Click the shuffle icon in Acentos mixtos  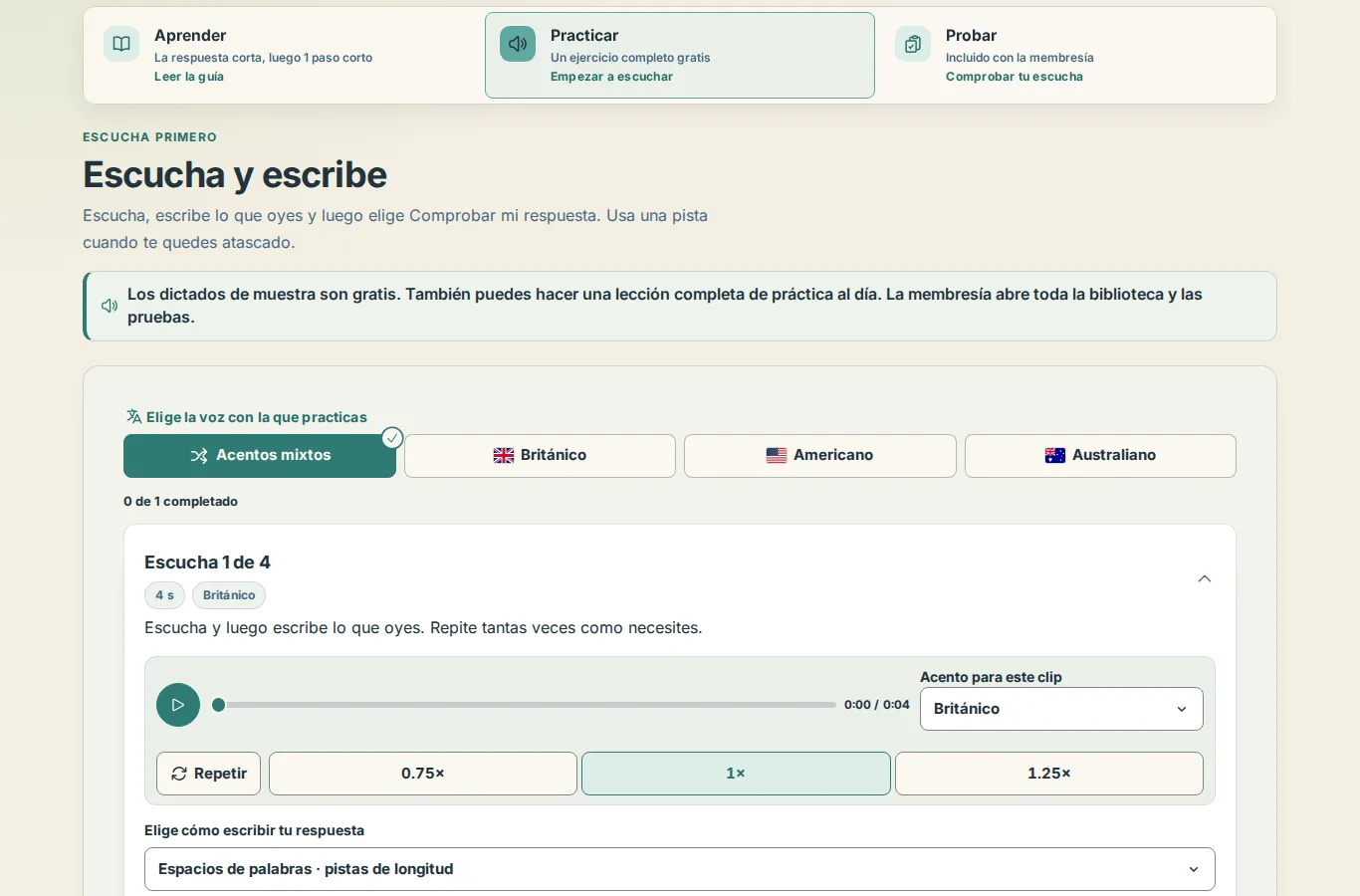tap(199, 455)
